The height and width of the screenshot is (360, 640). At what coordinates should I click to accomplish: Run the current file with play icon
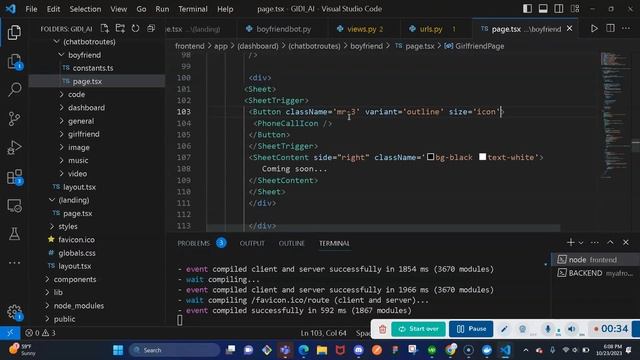click(x=594, y=29)
